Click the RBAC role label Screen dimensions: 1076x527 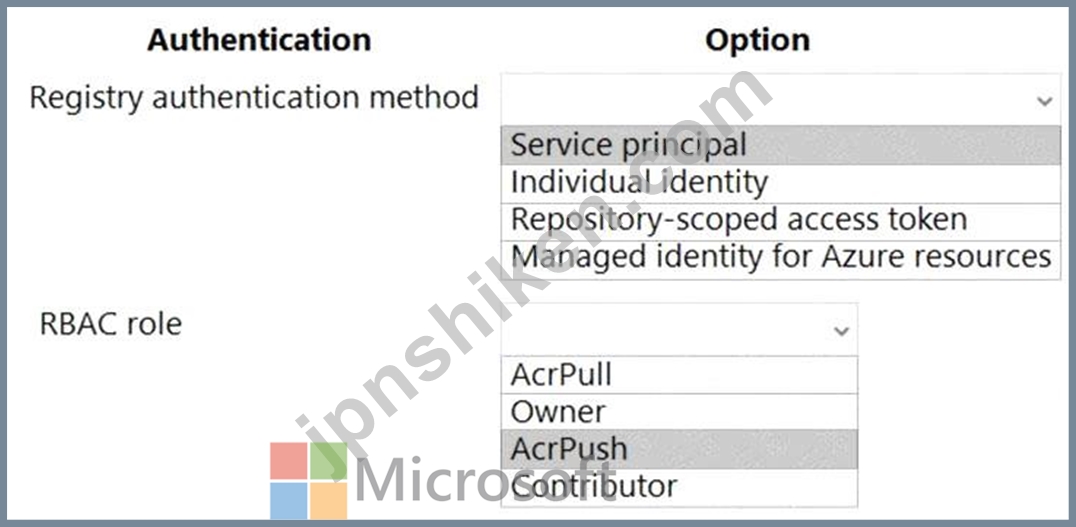point(111,324)
